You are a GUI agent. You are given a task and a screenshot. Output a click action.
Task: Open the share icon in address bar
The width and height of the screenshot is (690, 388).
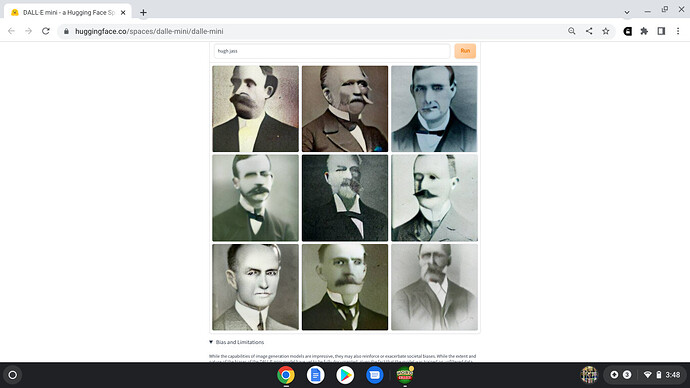589,31
